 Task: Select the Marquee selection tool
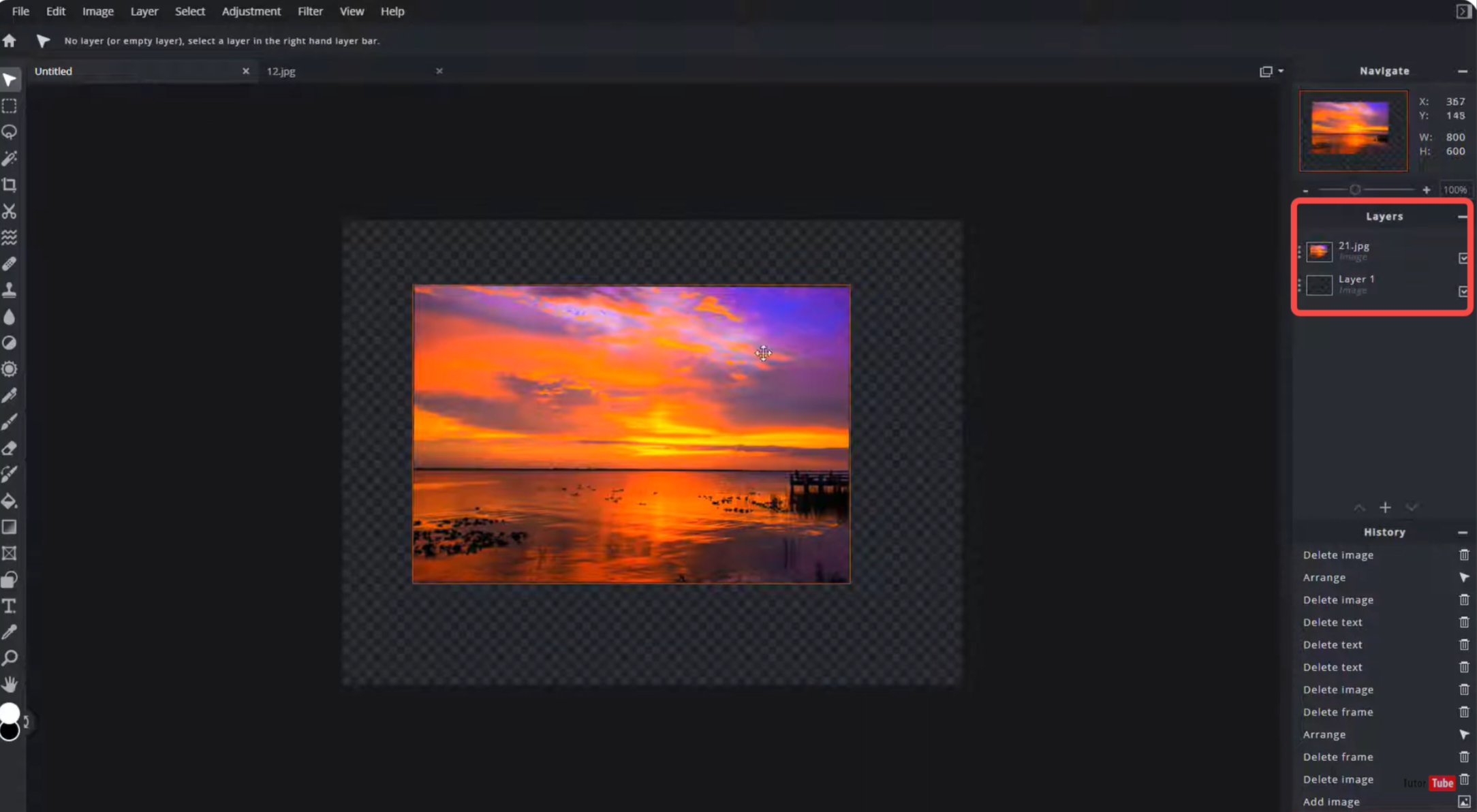(x=10, y=106)
